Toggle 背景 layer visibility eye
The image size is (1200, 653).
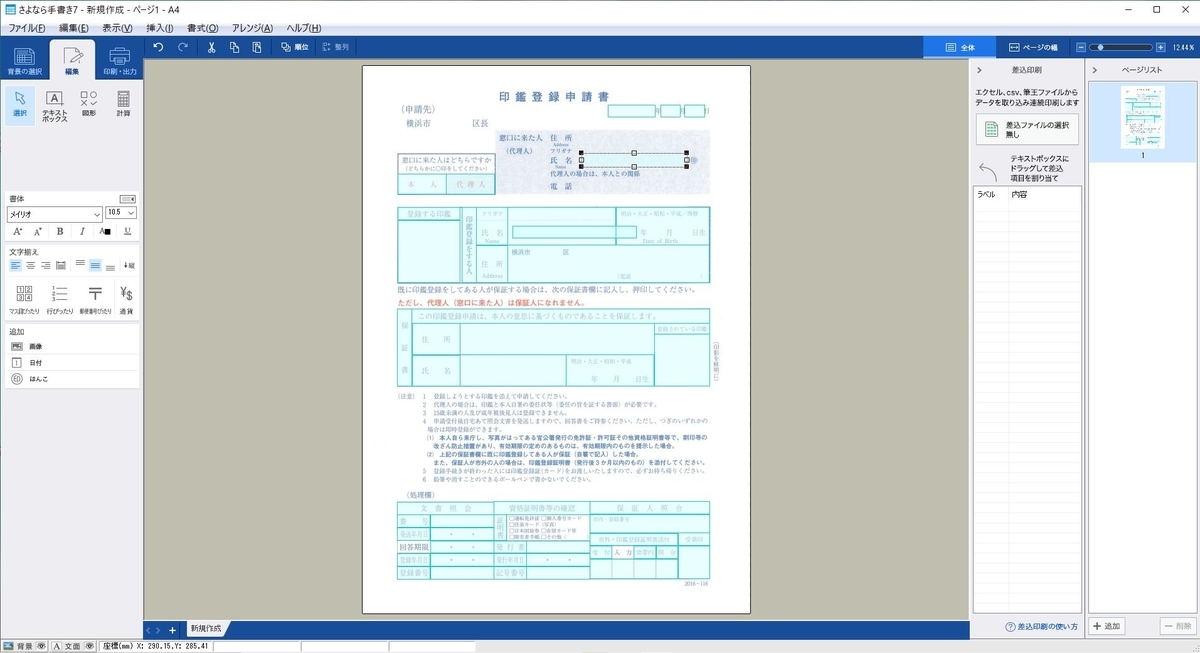(x=40, y=646)
